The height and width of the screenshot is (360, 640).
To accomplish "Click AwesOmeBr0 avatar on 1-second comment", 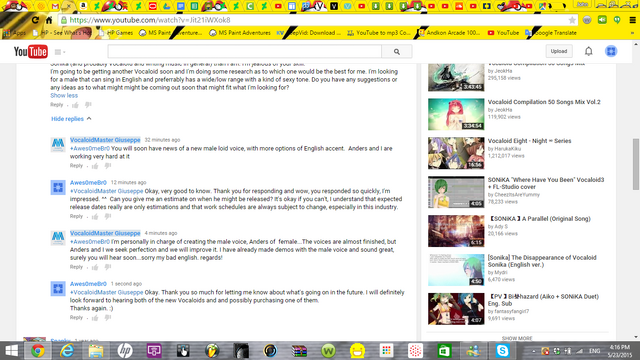I will (x=58, y=289).
